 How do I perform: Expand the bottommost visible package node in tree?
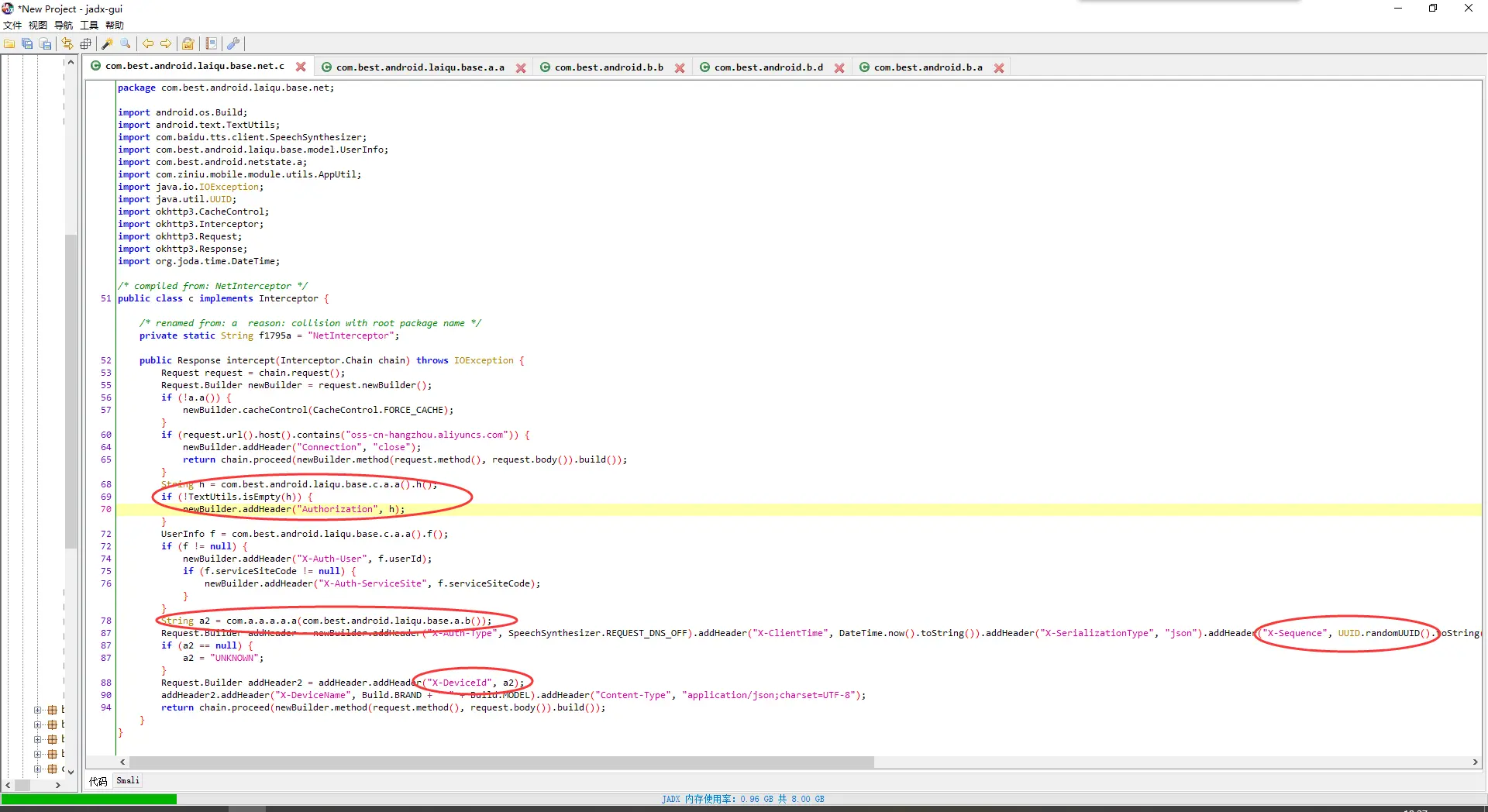(37, 769)
